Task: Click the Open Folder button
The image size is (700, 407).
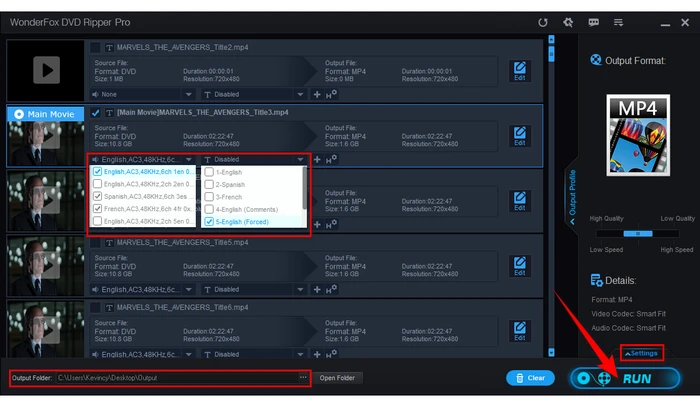Action: coord(337,378)
